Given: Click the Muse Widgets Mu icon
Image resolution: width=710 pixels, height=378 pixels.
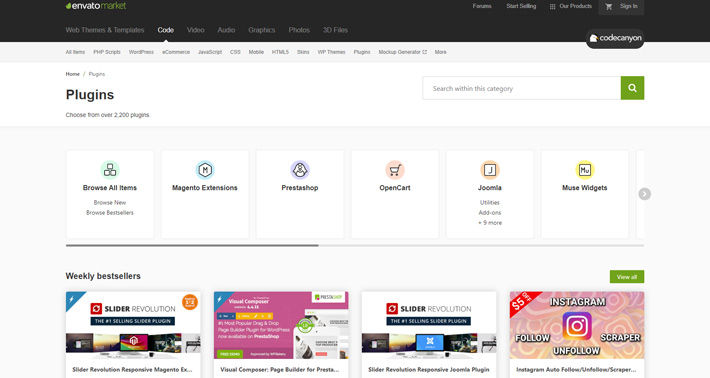Looking at the screenshot, I should click(x=585, y=170).
